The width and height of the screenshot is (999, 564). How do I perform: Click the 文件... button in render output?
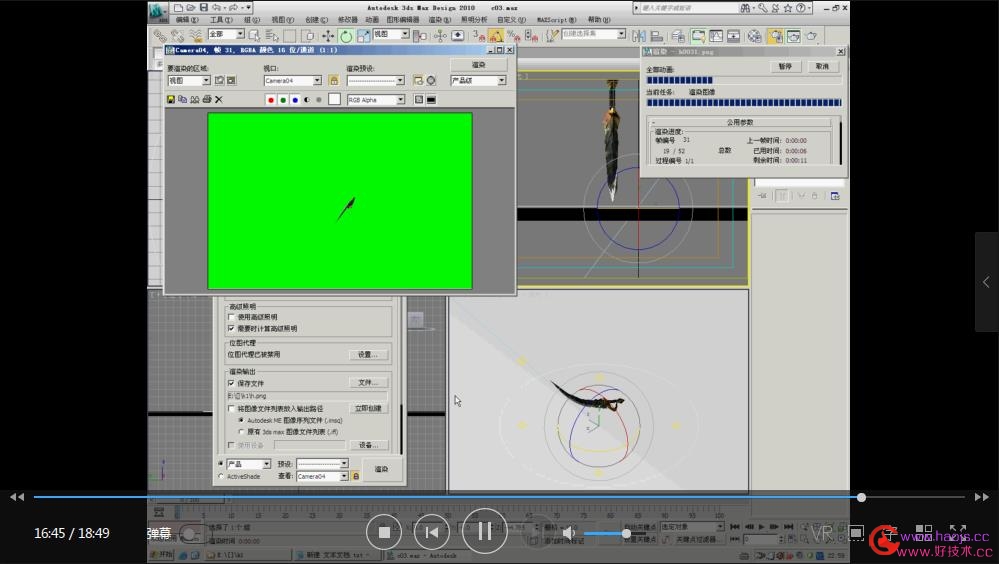pyautogui.click(x=368, y=382)
